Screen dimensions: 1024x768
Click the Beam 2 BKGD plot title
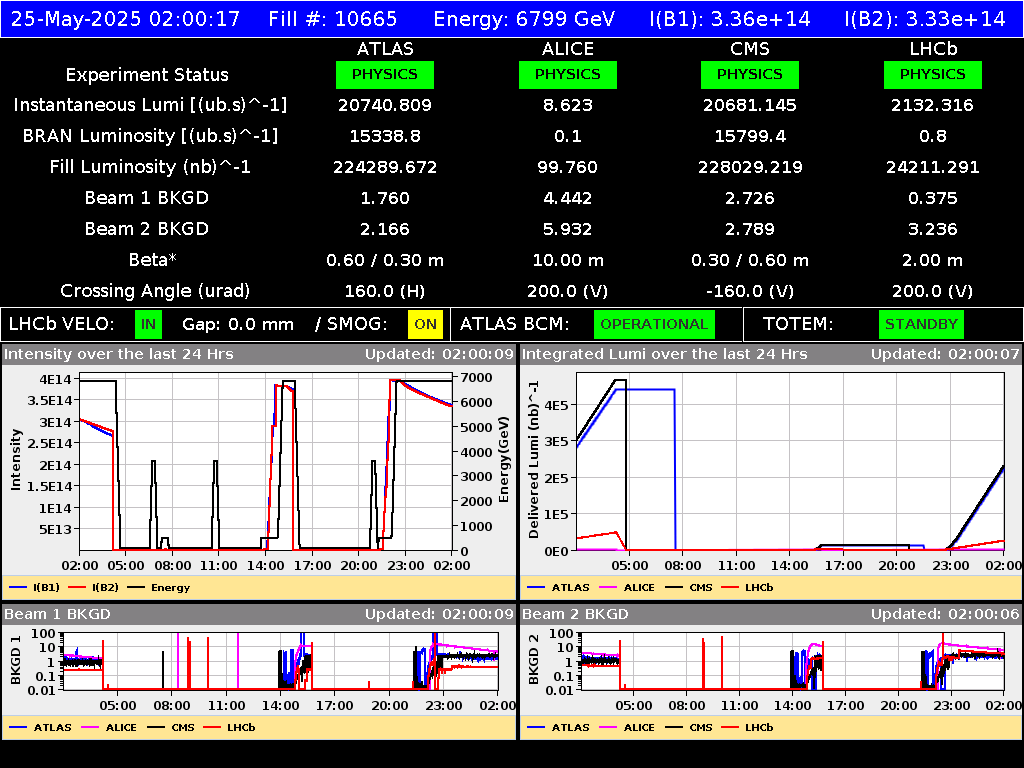click(575, 614)
